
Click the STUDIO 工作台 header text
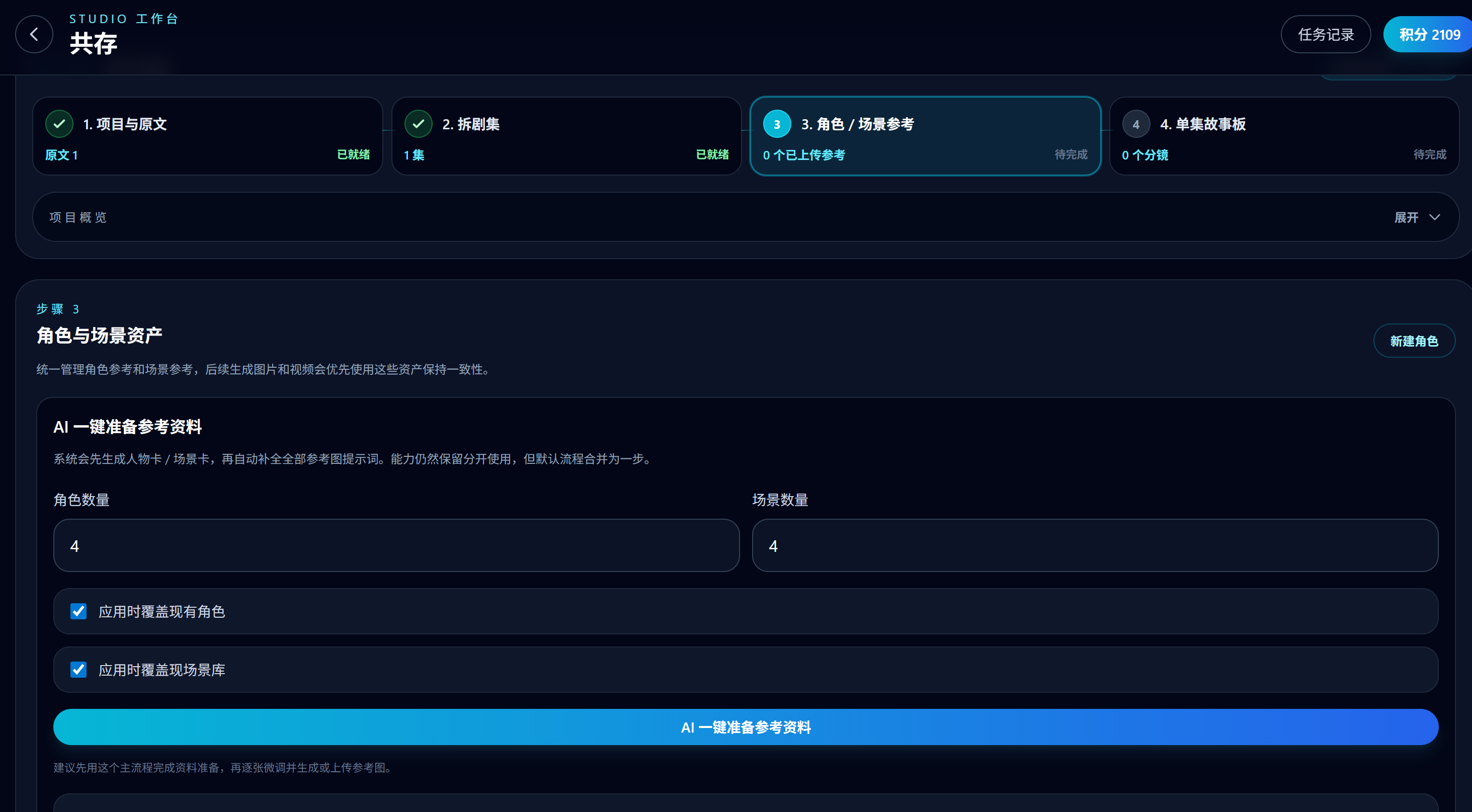click(x=124, y=19)
